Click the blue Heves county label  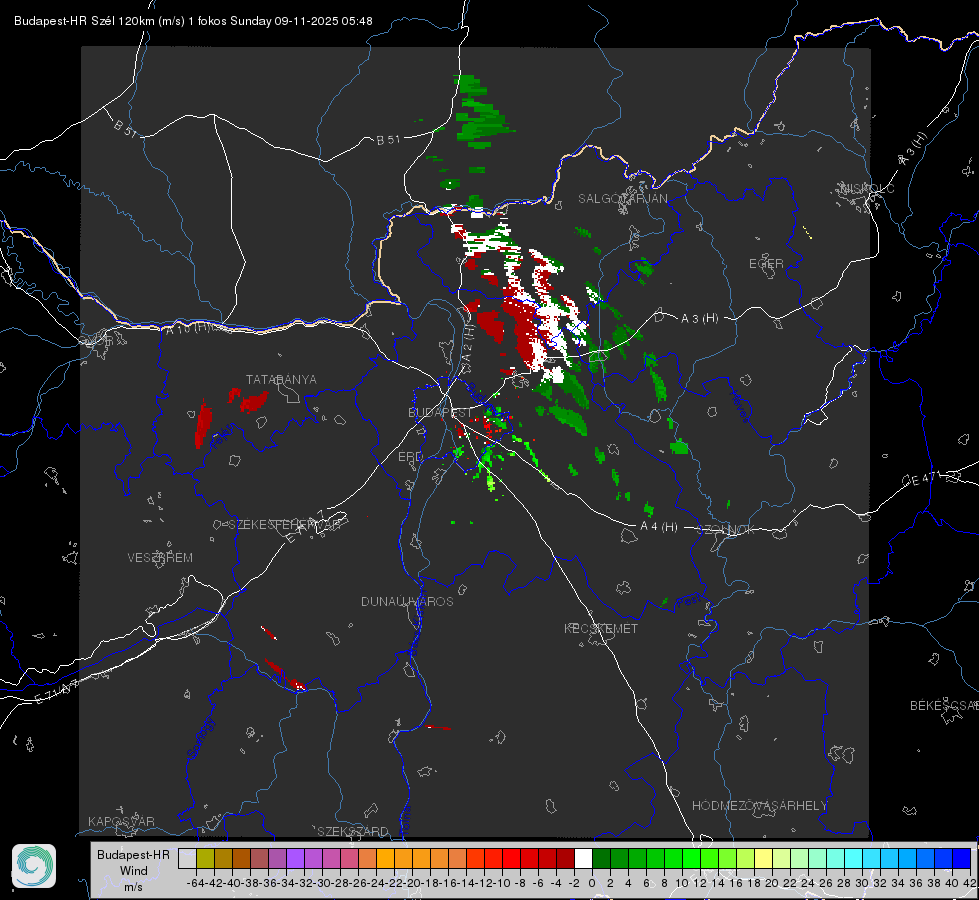tap(739, 406)
